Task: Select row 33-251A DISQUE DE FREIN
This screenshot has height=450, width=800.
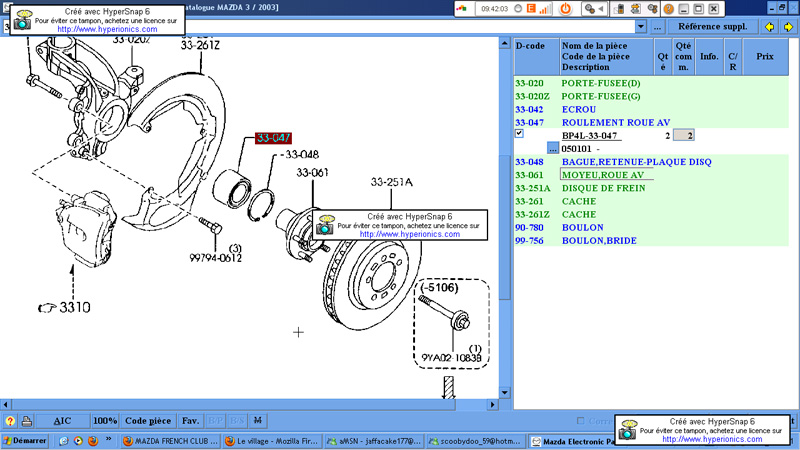Action: 651,188
